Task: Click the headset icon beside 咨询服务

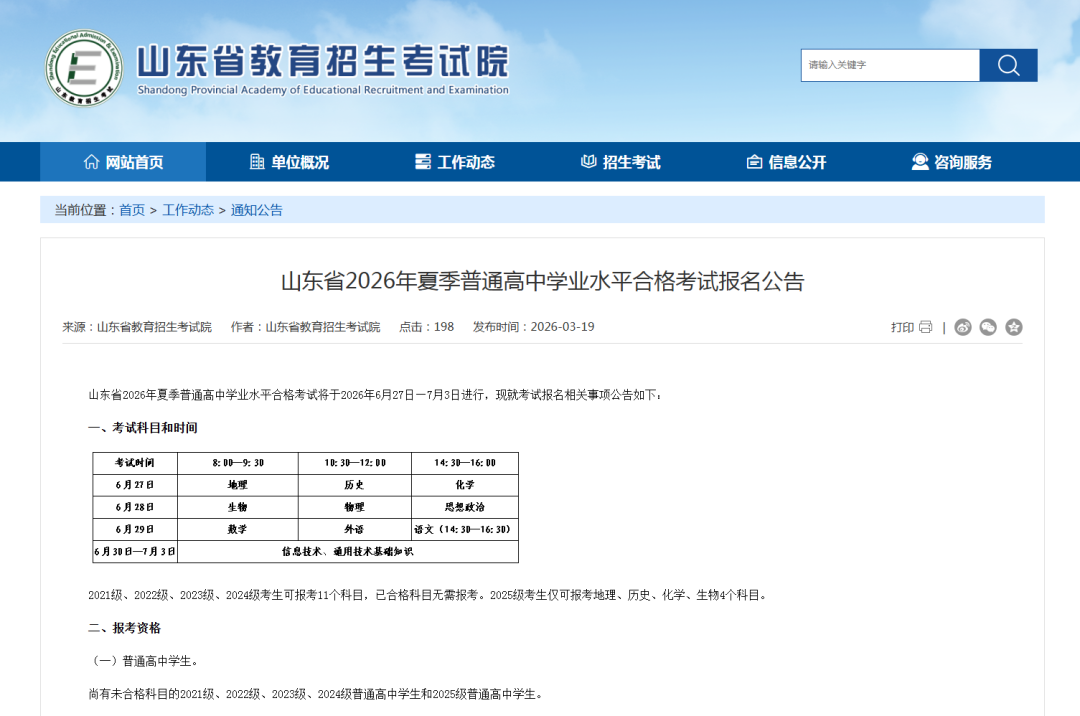Action: pyautogui.click(x=918, y=161)
